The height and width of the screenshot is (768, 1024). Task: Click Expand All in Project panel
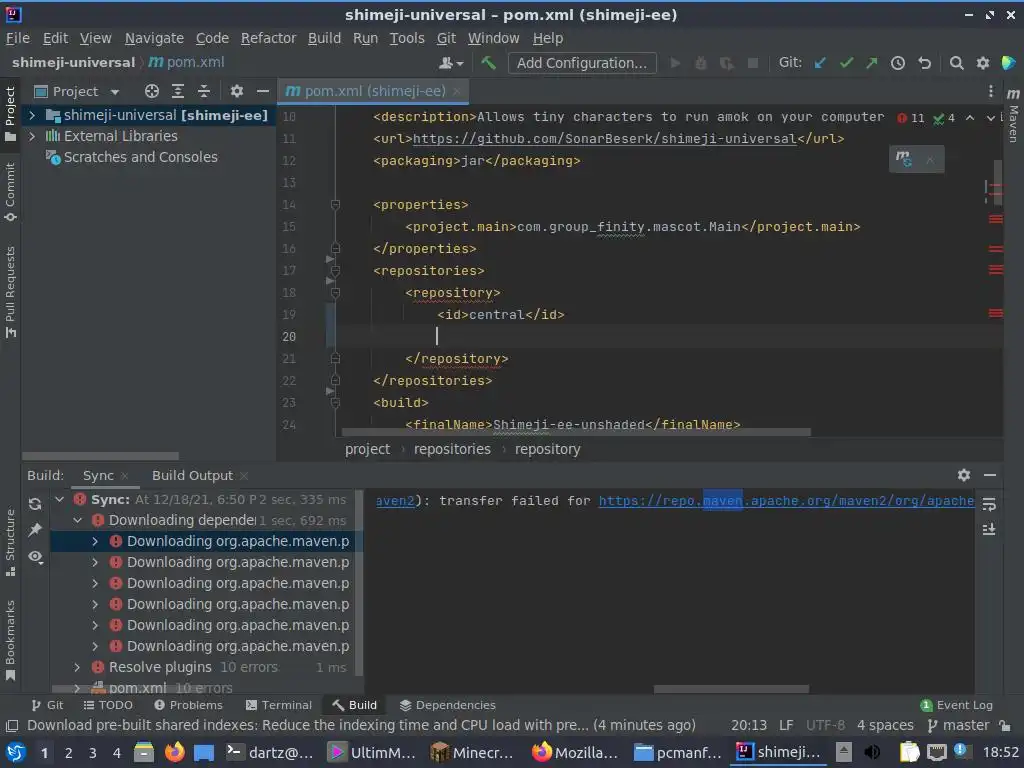click(178, 91)
